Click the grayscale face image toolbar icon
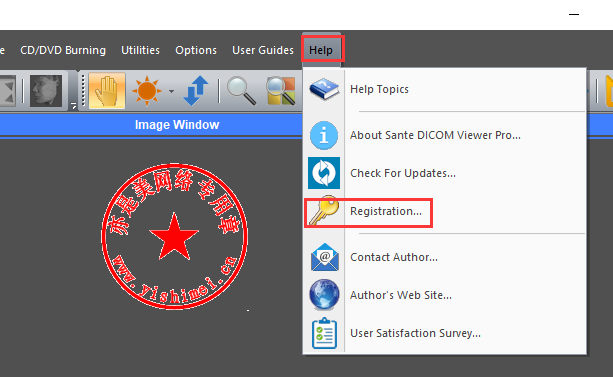The width and height of the screenshot is (613, 377). (46, 91)
